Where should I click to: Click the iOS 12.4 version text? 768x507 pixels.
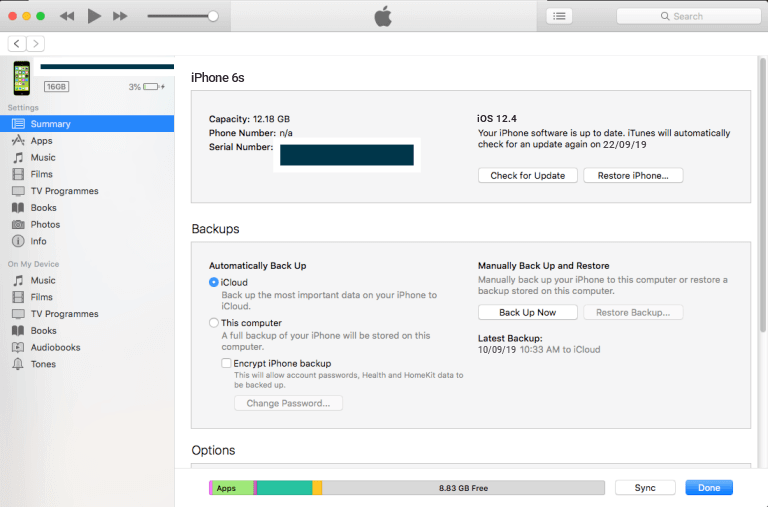point(497,119)
